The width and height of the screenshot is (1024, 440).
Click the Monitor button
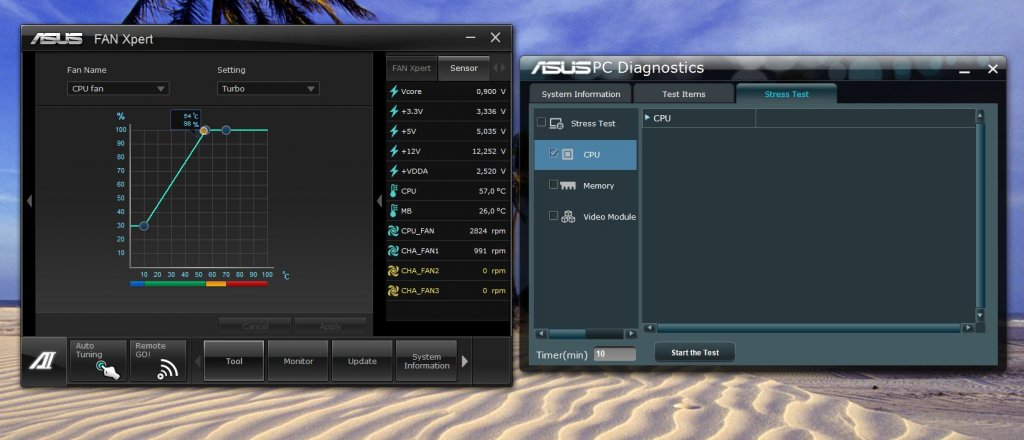click(298, 361)
